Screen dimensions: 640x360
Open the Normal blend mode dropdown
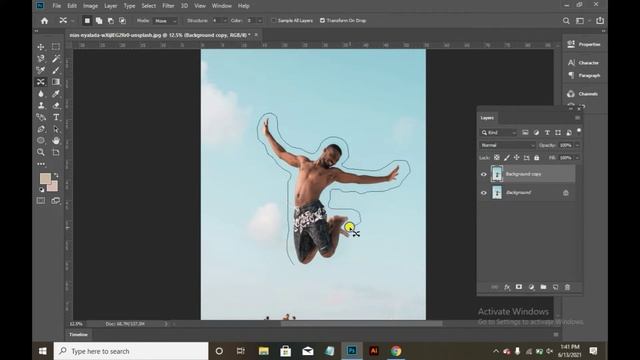(x=507, y=145)
